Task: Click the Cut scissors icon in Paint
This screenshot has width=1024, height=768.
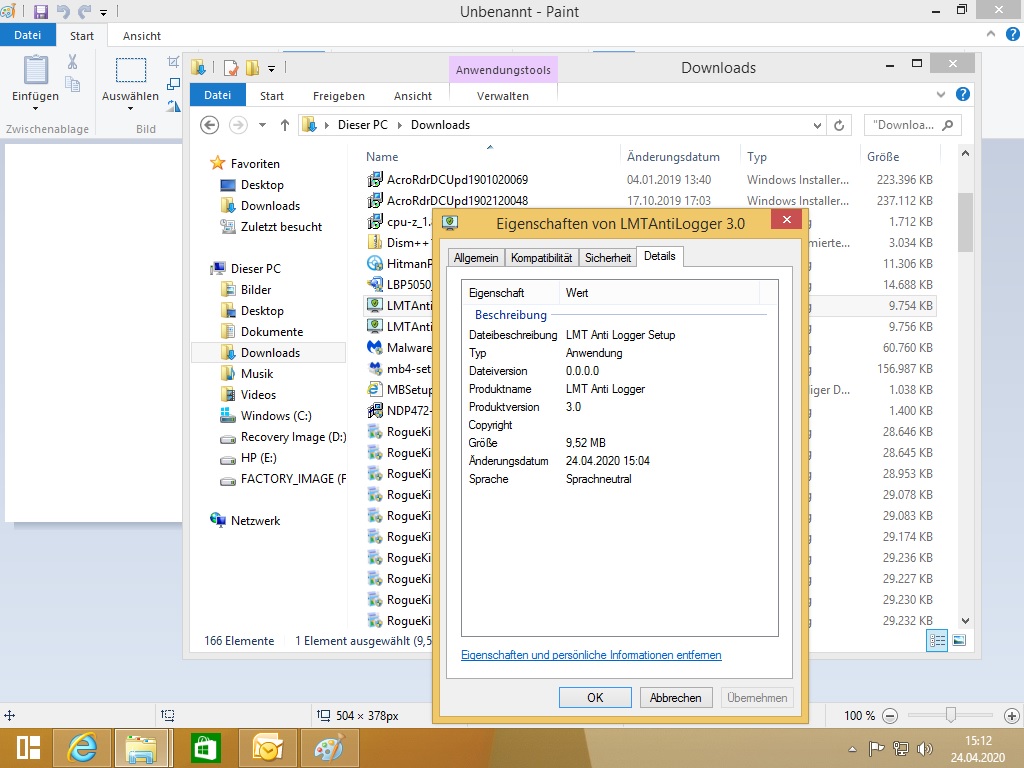Action: 72,62
